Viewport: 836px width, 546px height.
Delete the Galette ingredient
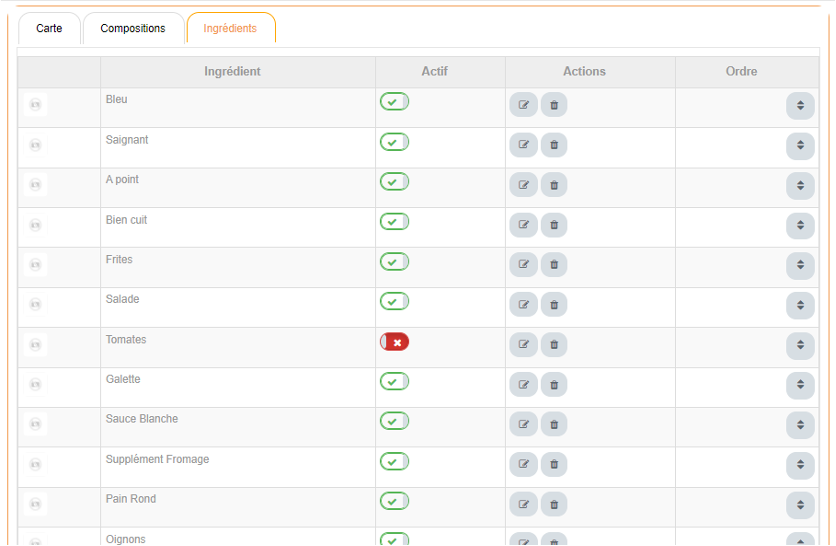point(554,385)
